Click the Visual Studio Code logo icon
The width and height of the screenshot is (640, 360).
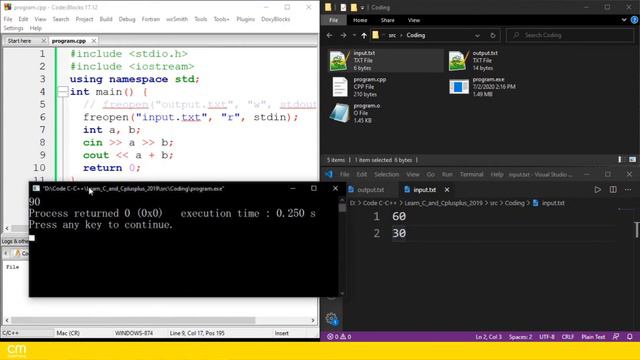329,174
